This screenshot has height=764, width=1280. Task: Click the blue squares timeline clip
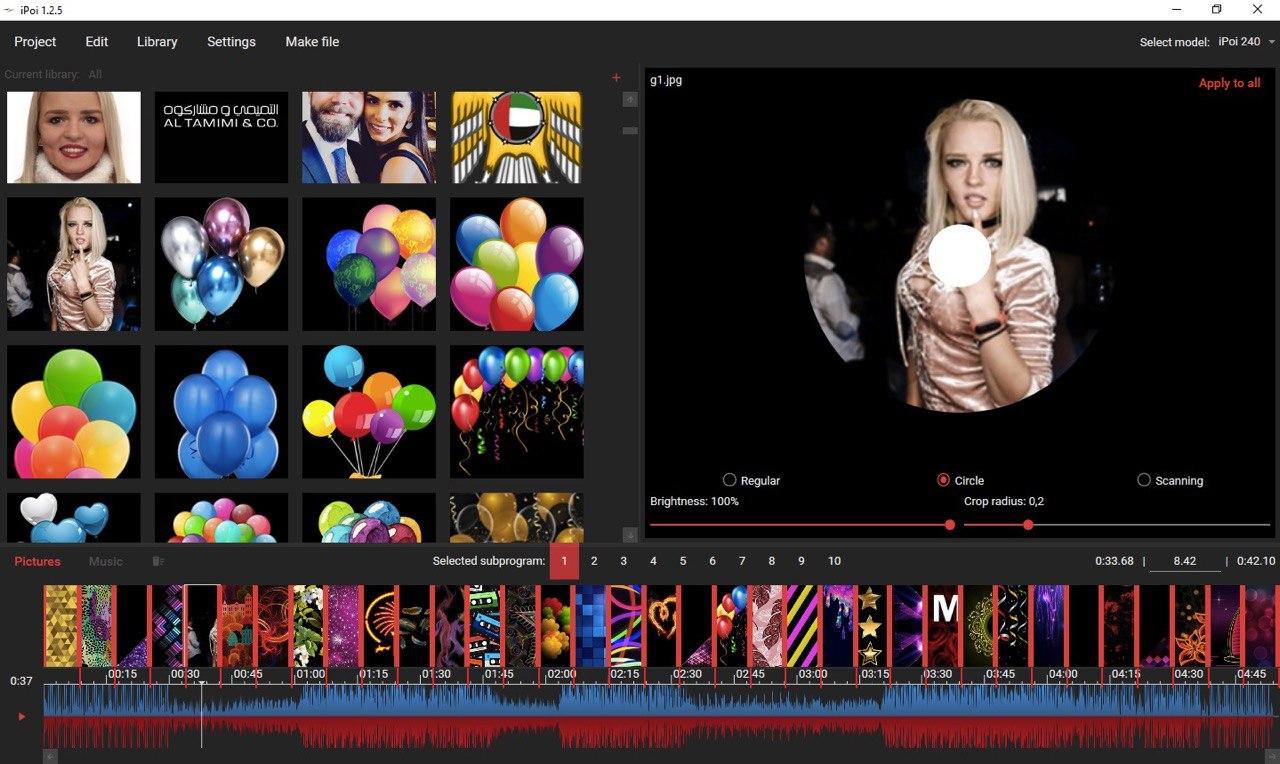[590, 626]
